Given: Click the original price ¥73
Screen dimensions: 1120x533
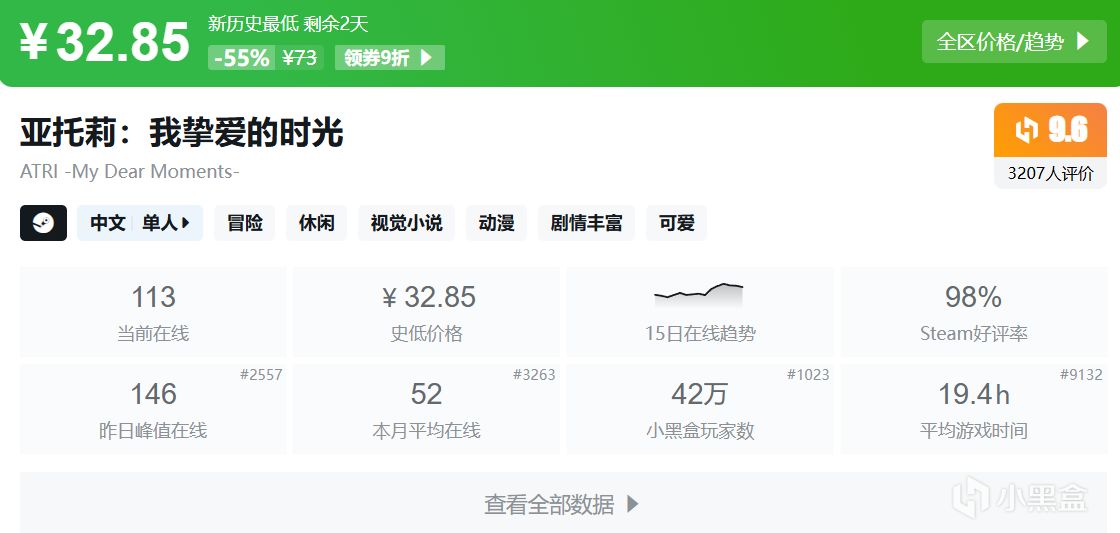Looking at the screenshot, I should 300,58.
